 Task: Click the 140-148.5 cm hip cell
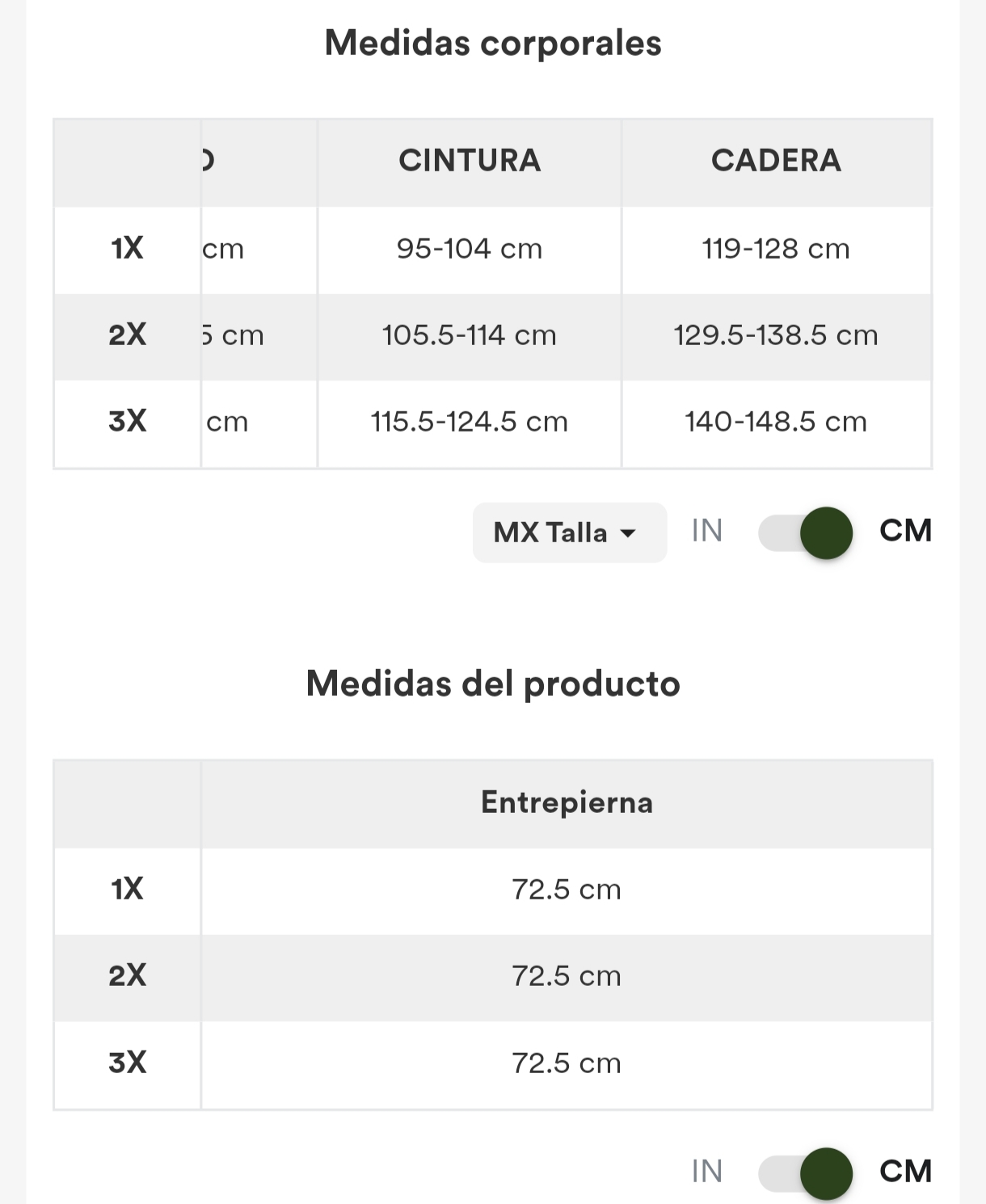point(776,422)
